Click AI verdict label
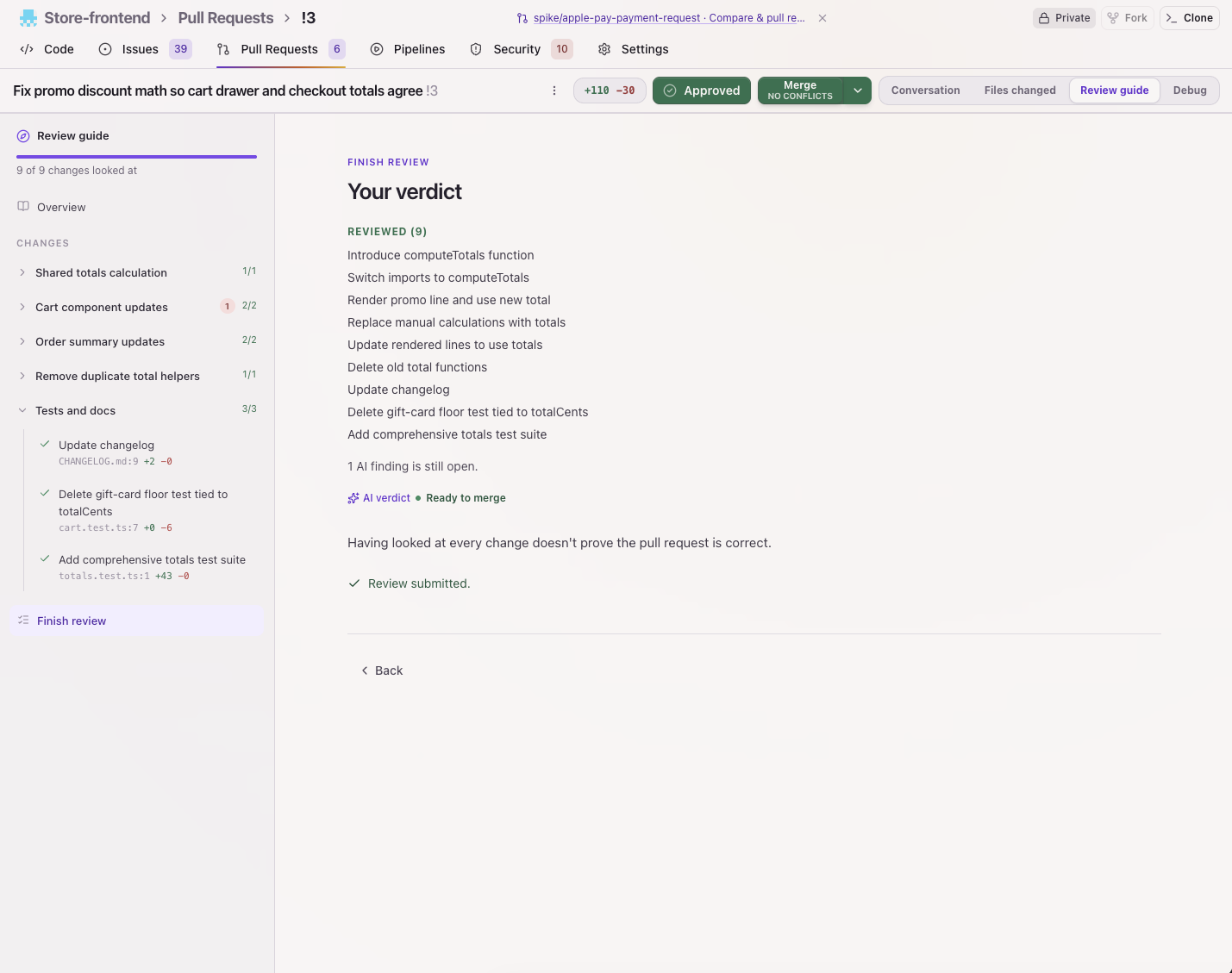The height and width of the screenshot is (973, 1232). click(386, 498)
